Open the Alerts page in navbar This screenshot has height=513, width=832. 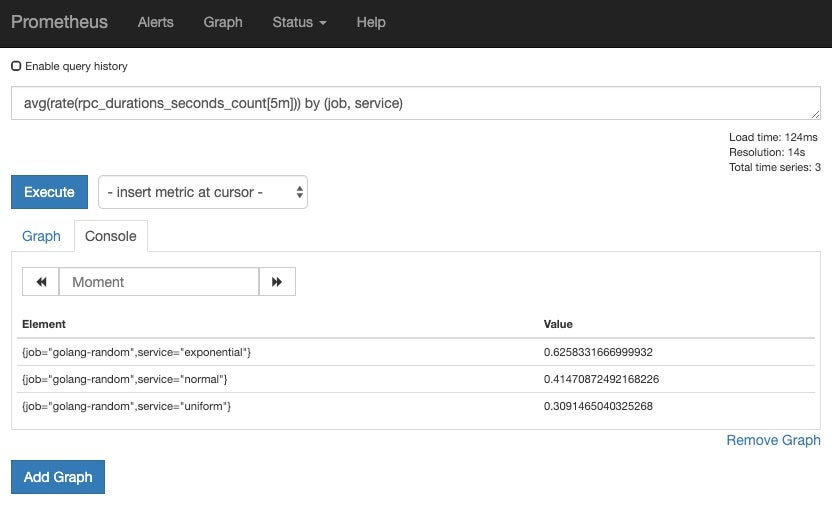click(x=155, y=22)
